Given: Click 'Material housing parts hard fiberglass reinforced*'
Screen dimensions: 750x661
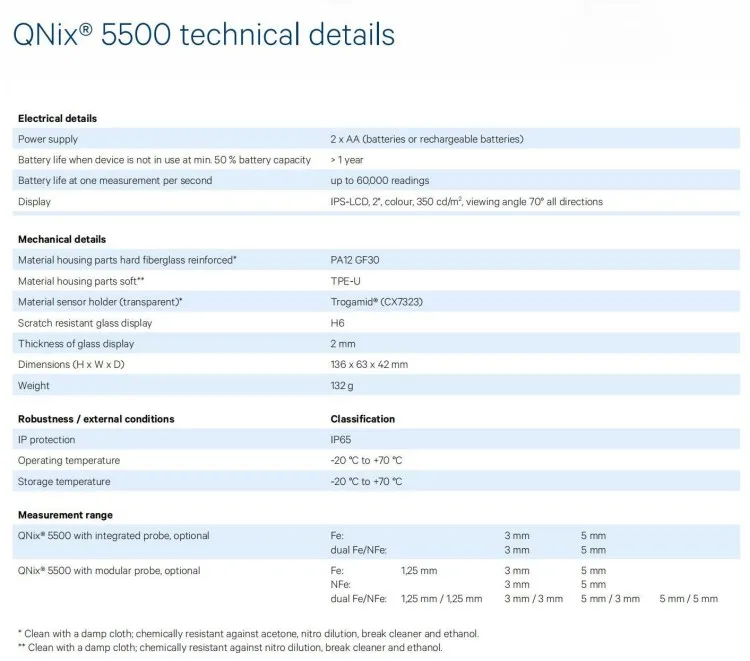Looking at the screenshot, I should pyautogui.click(x=127, y=260).
